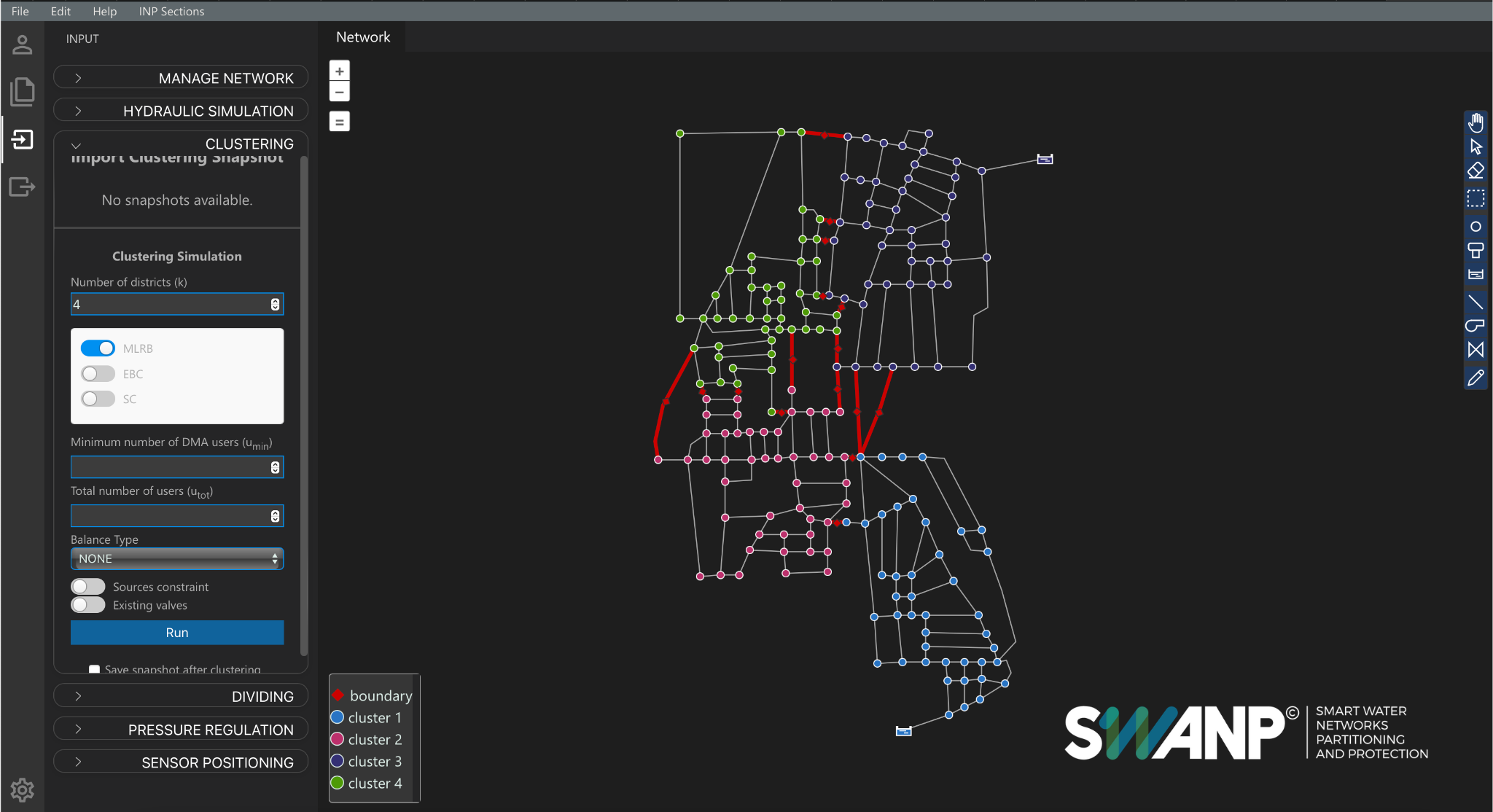Select the reservoir drawing tool

click(1476, 275)
